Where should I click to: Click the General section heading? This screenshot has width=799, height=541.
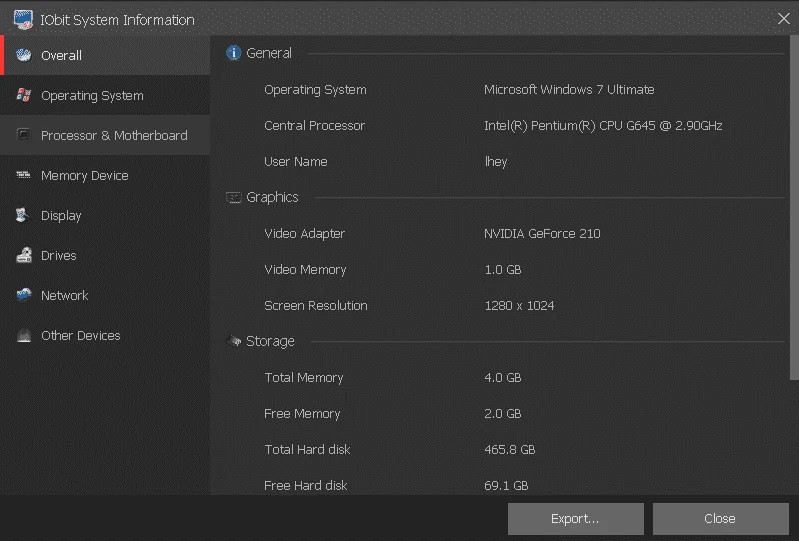coord(269,53)
